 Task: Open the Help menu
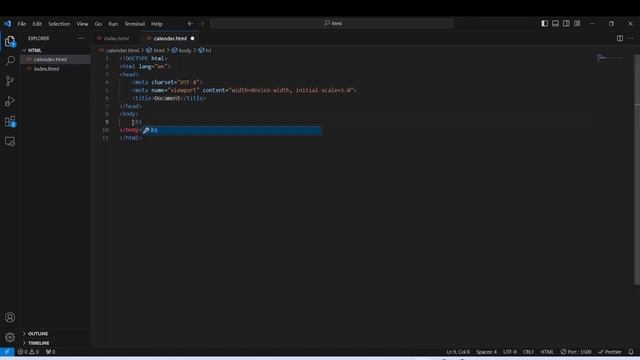tap(157, 24)
